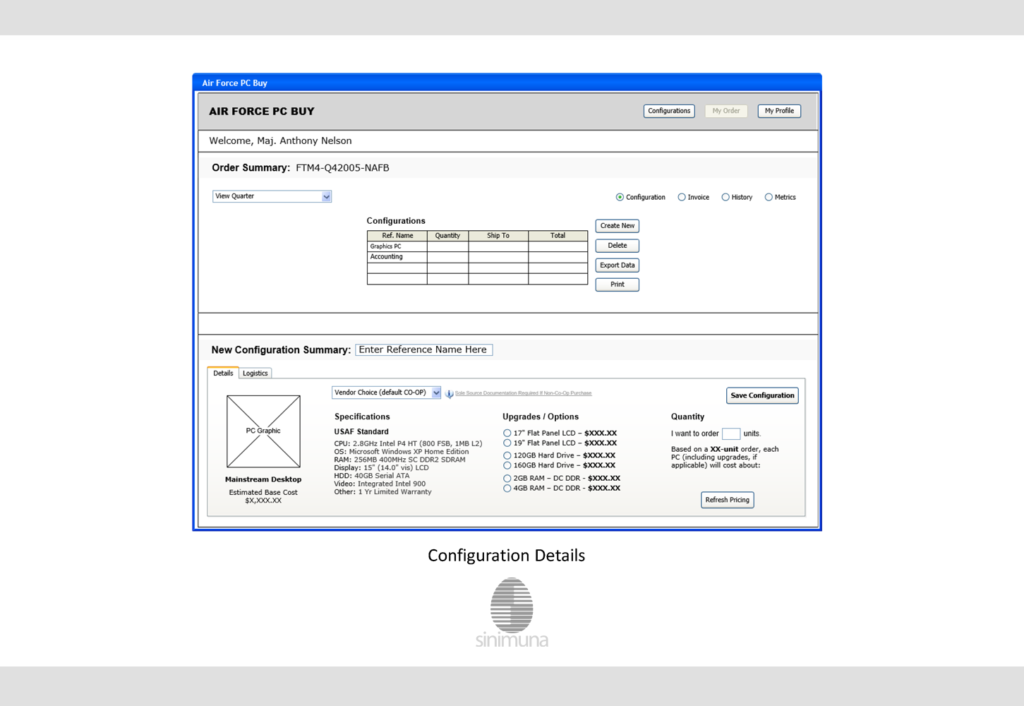The image size is (1024, 706).
Task: Switch to the Logistics tab
Action: (255, 374)
